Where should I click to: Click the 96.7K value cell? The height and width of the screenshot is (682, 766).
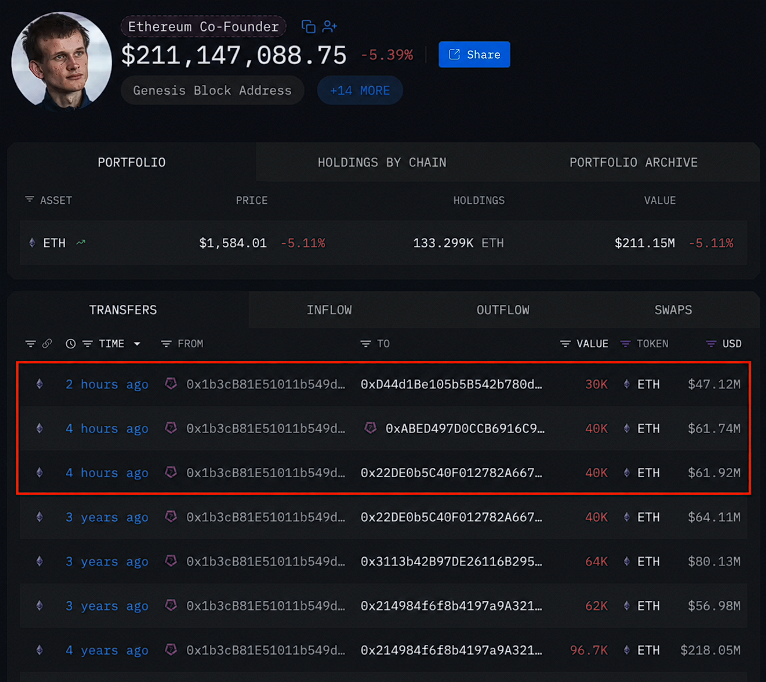pos(589,650)
